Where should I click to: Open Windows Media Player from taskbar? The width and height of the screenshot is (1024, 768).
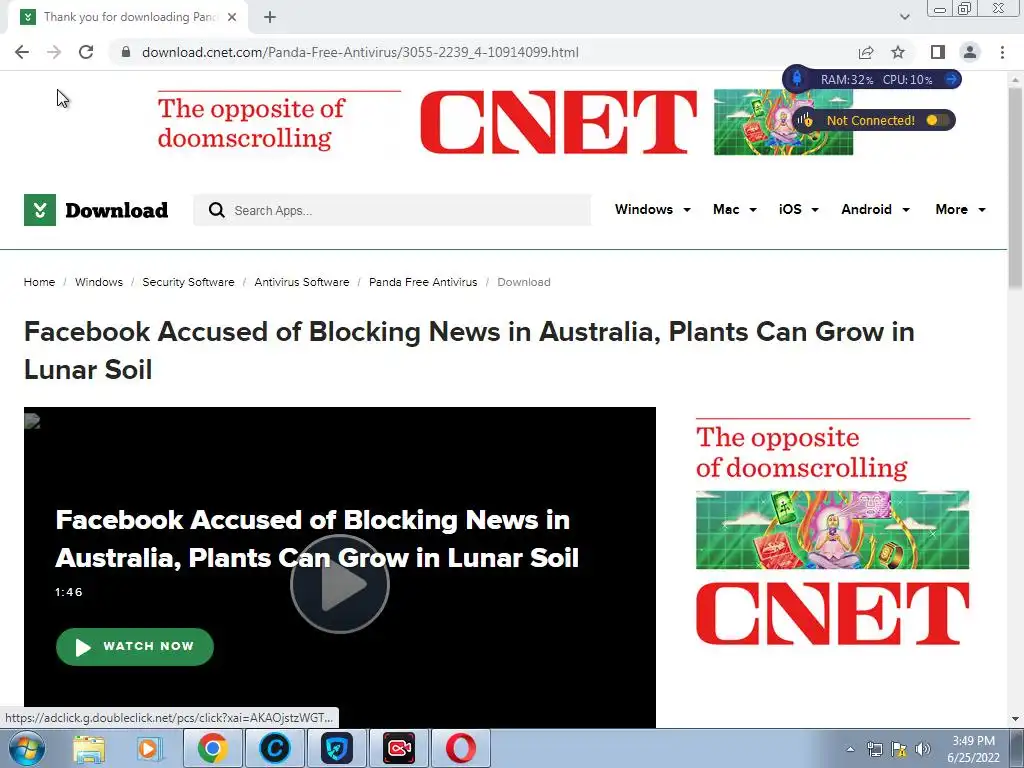(x=149, y=748)
